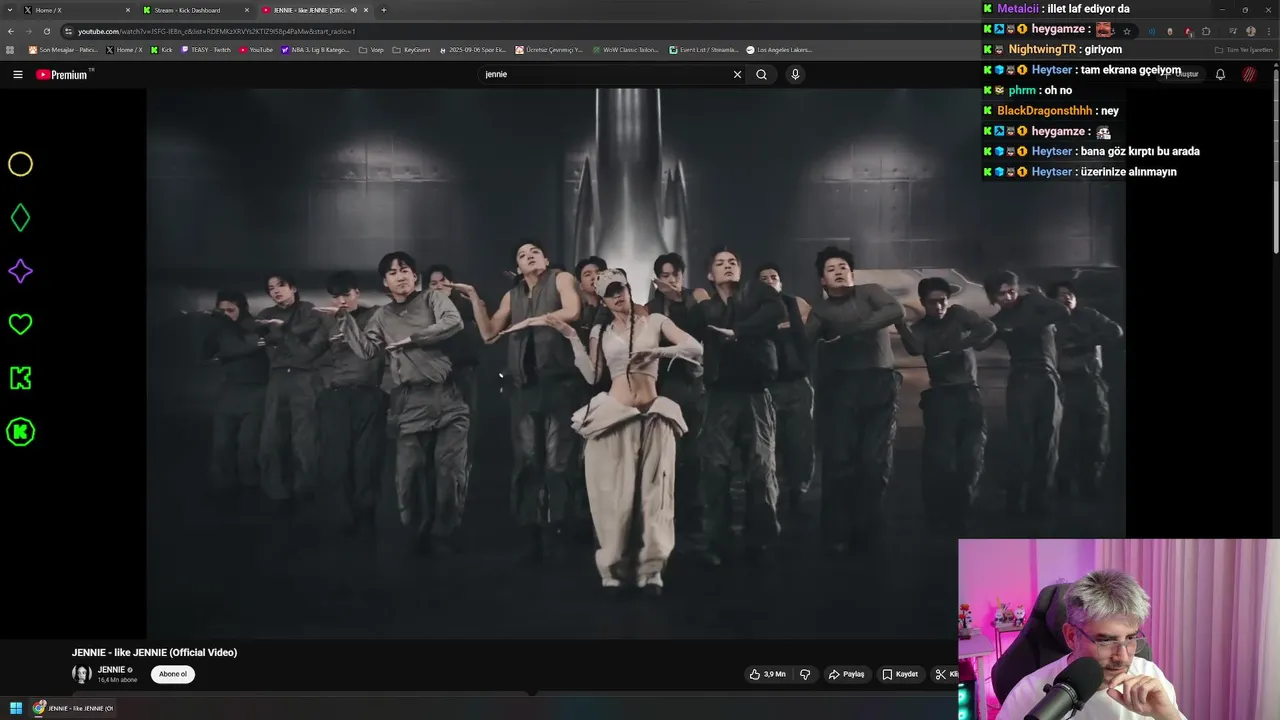Click the streamer webcam overlay
Image resolution: width=1280 pixels, height=720 pixels.
click(x=1119, y=630)
